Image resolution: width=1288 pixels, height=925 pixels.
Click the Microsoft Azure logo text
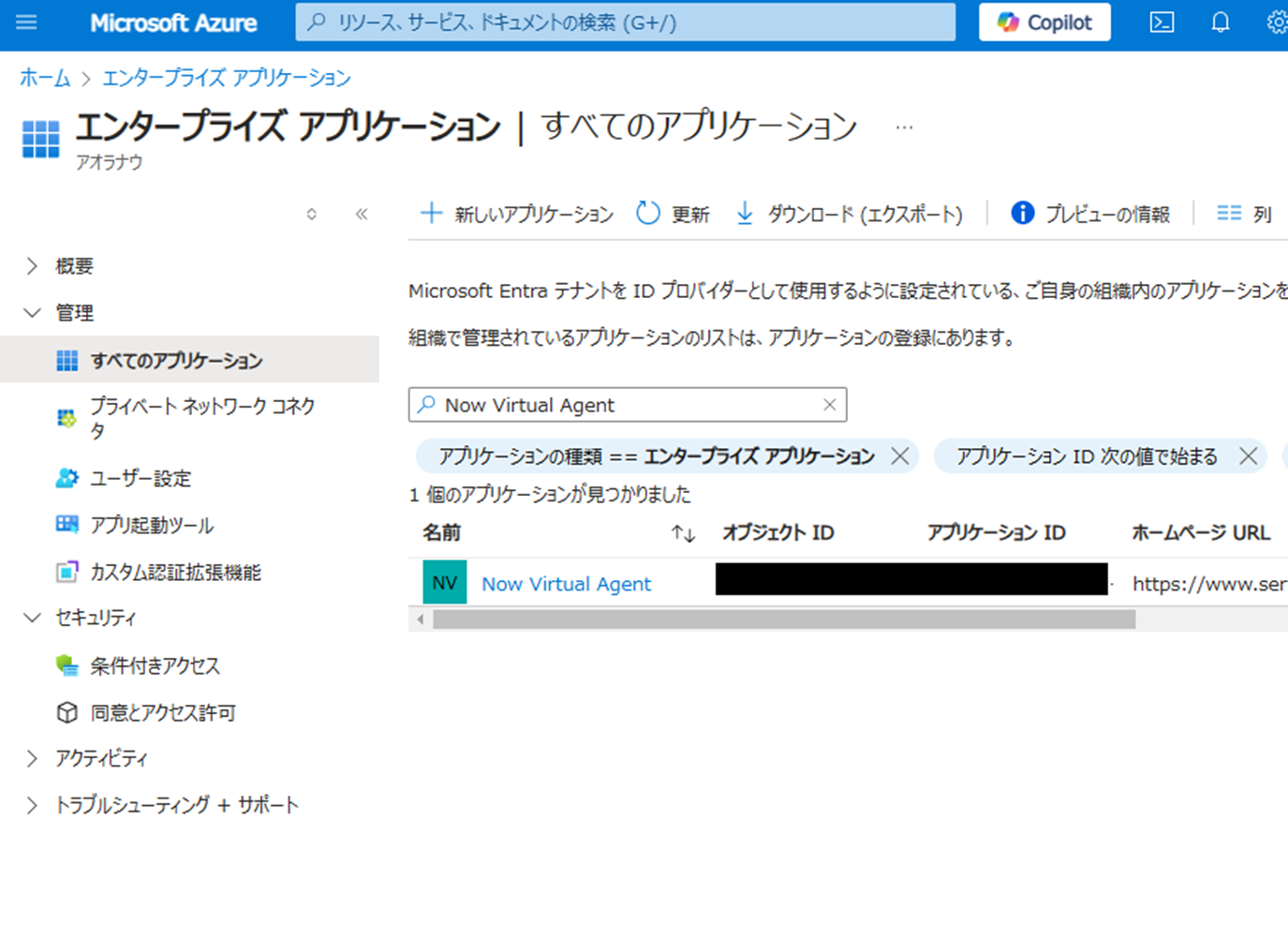pos(173,22)
